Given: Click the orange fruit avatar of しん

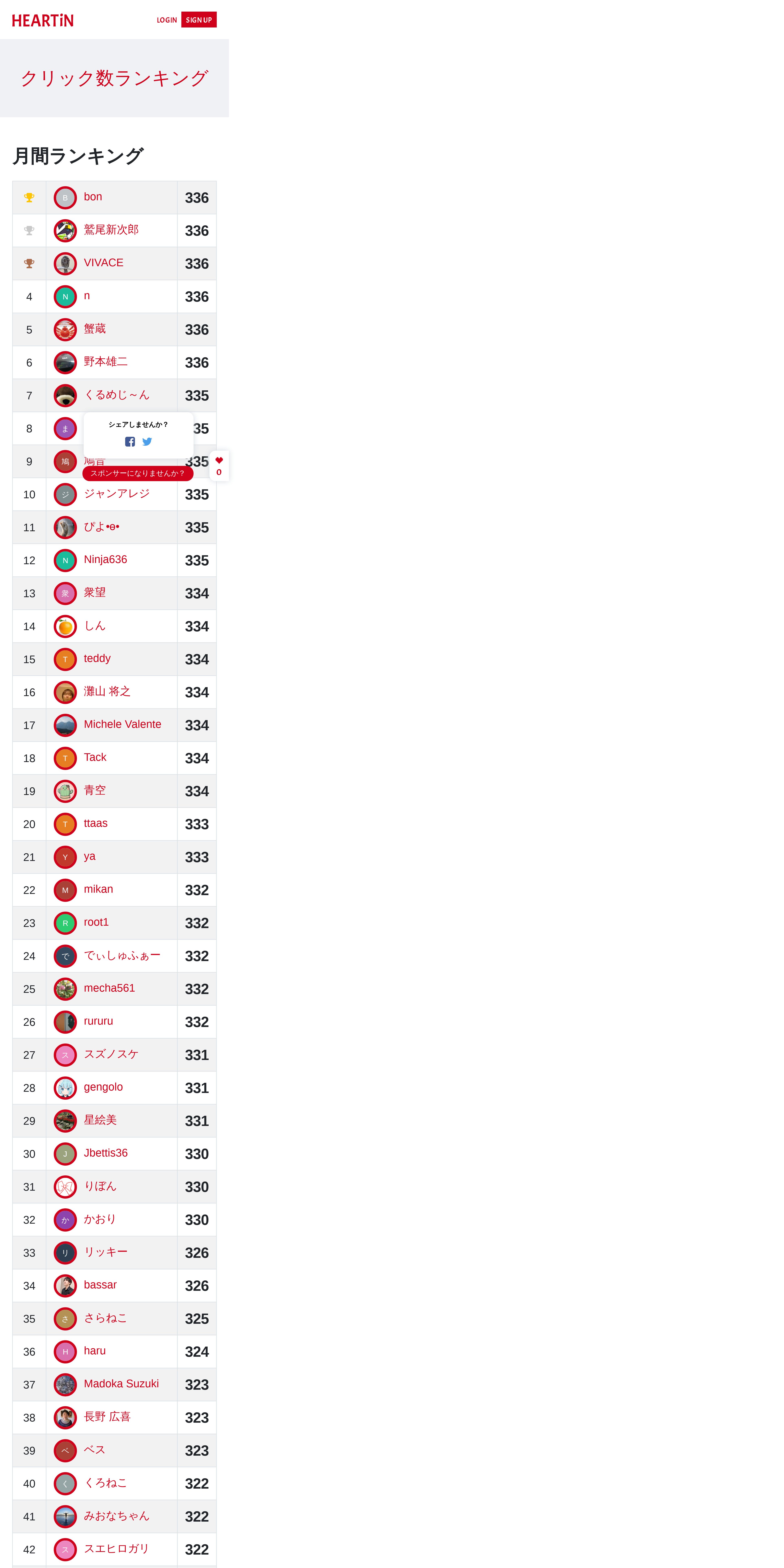Looking at the screenshot, I should pyautogui.click(x=65, y=626).
